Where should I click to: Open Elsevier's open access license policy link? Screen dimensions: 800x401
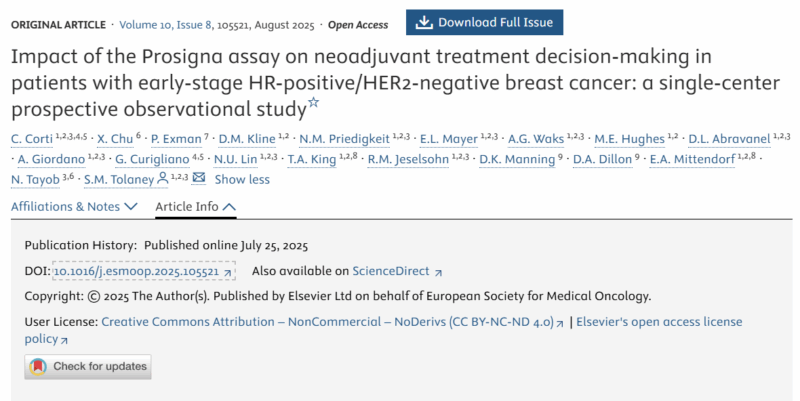click(x=384, y=330)
